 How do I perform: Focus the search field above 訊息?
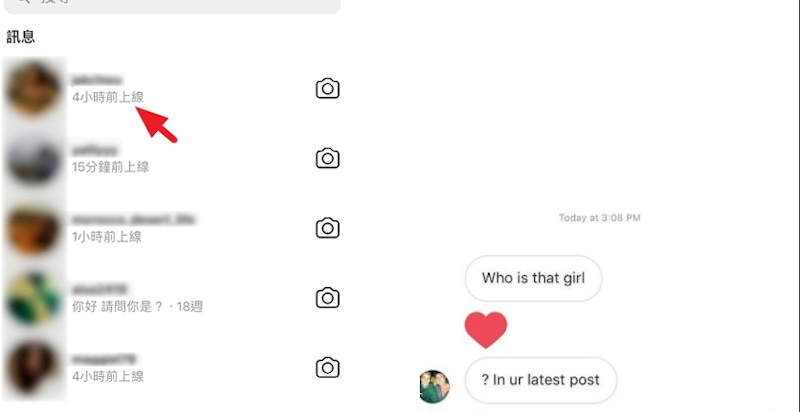tap(172, 4)
